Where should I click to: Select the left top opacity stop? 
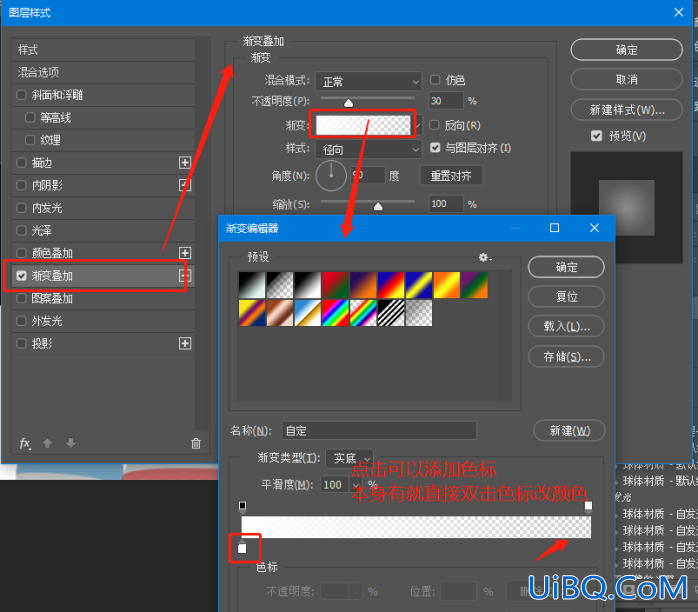[x=242, y=506]
